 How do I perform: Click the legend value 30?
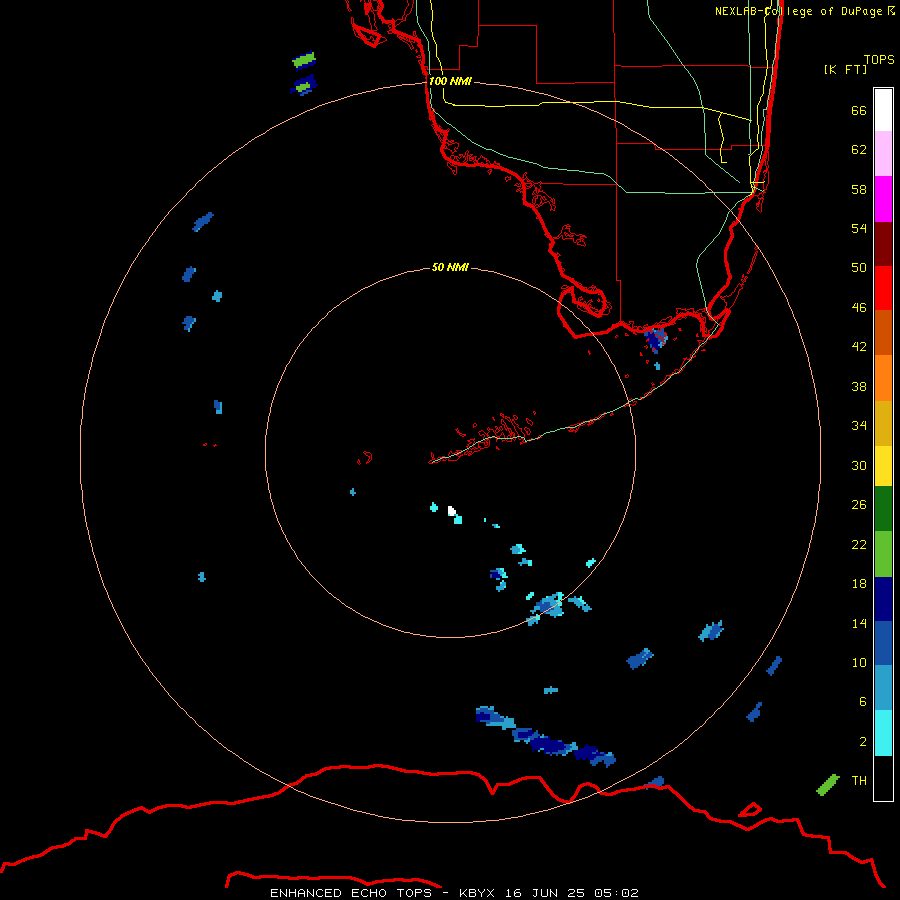[x=859, y=465]
